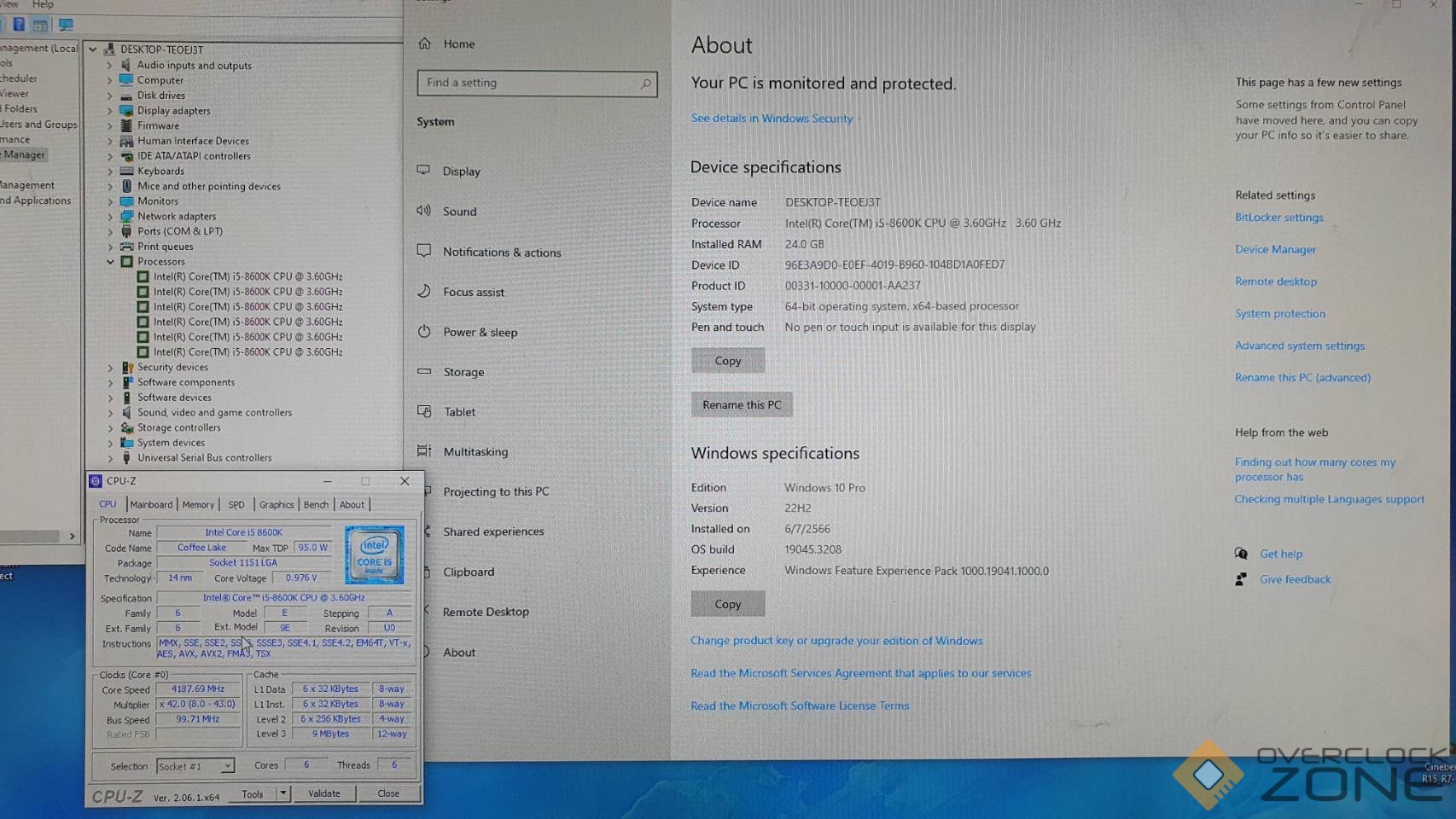Click the Sound speaker icon in Settings
1456x819 pixels.
tap(423, 210)
